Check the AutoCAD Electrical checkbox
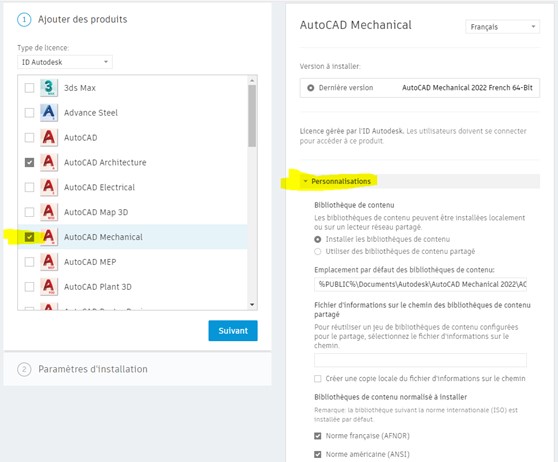This screenshot has height=462, width=558. pos(29,187)
